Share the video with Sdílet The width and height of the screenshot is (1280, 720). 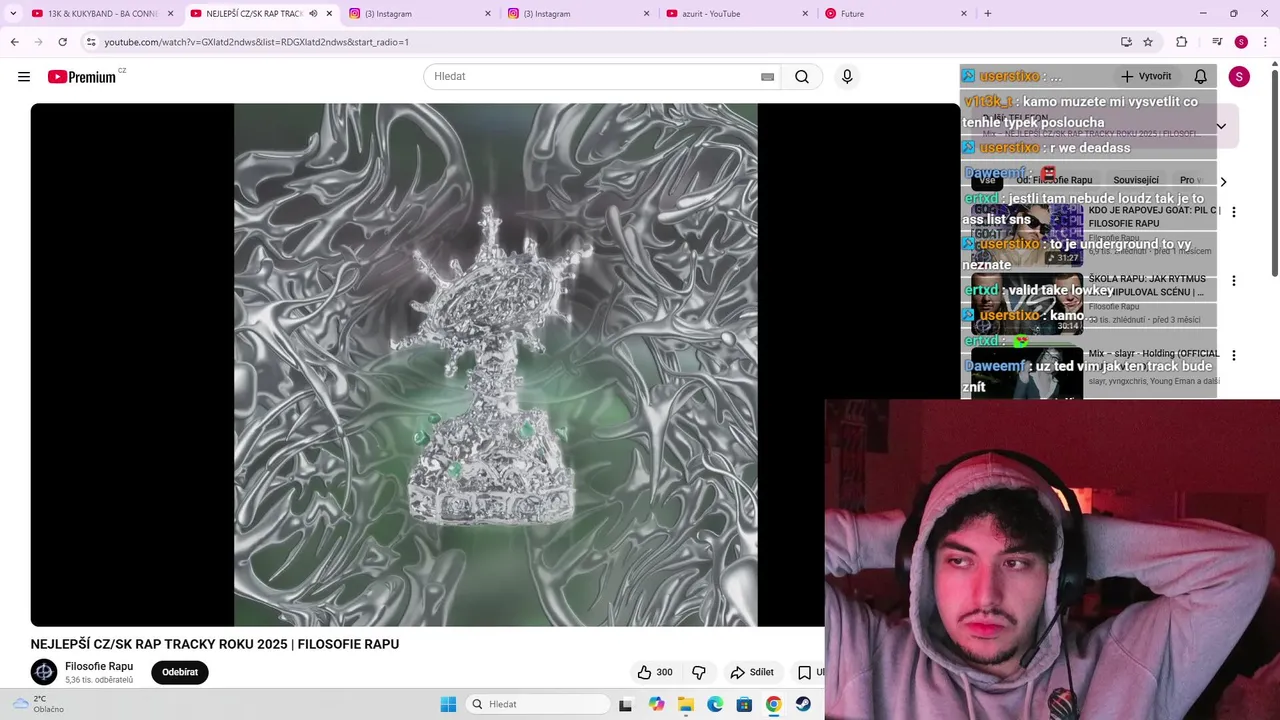coord(752,672)
